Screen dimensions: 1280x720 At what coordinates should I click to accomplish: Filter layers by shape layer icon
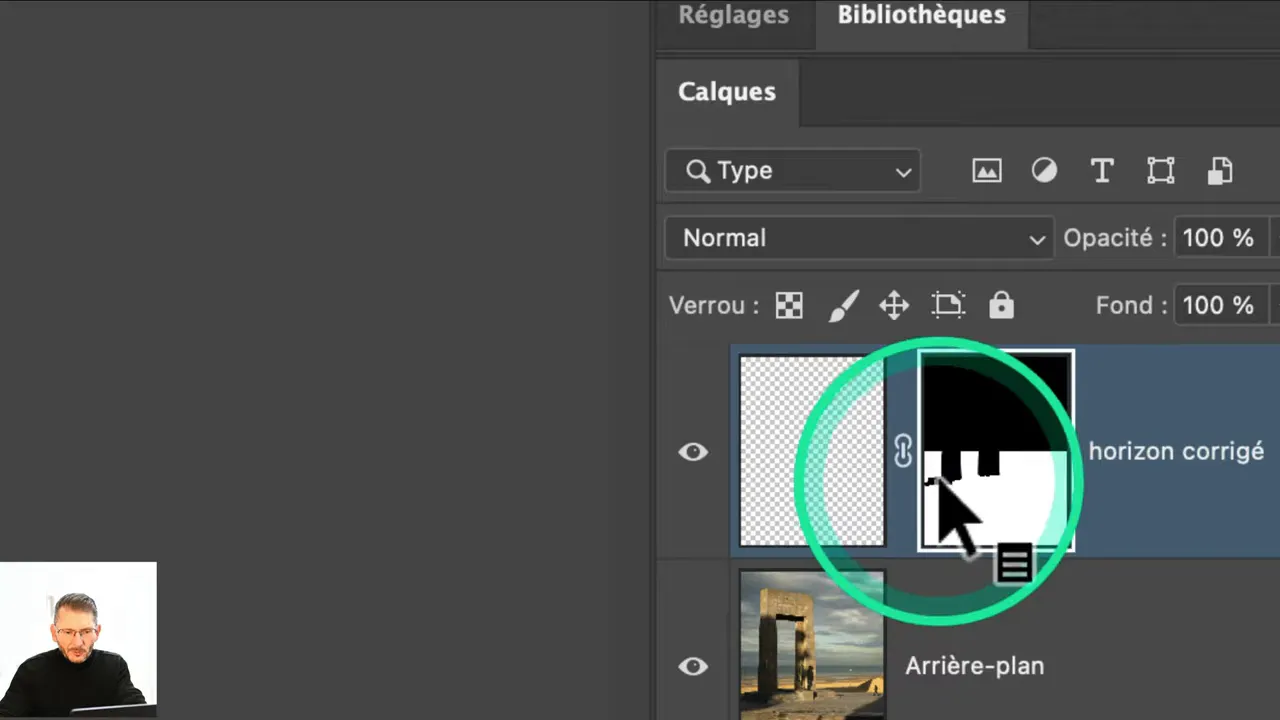click(1160, 171)
